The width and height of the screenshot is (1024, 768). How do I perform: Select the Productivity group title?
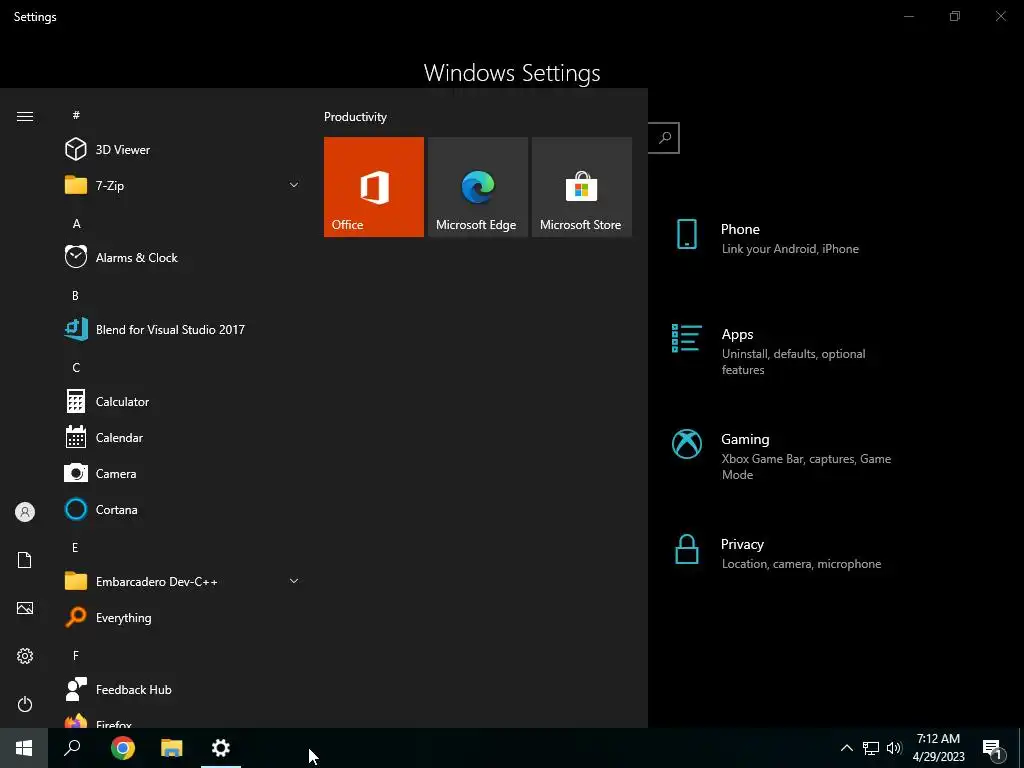coord(355,117)
